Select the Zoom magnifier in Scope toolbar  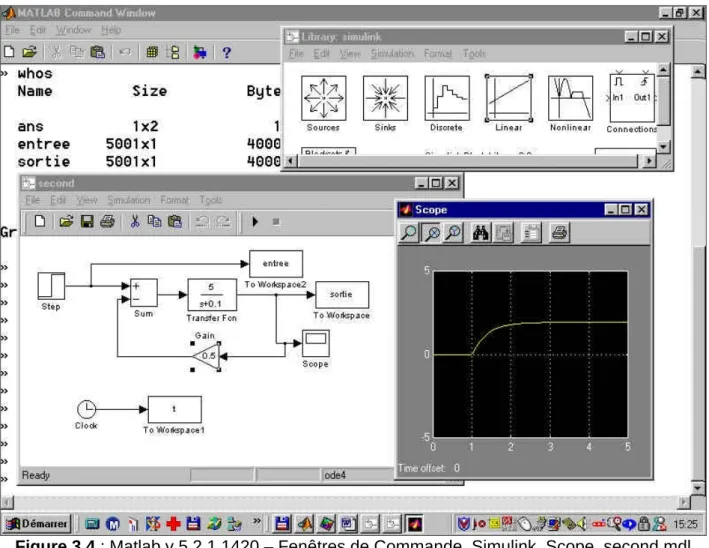pos(409,233)
